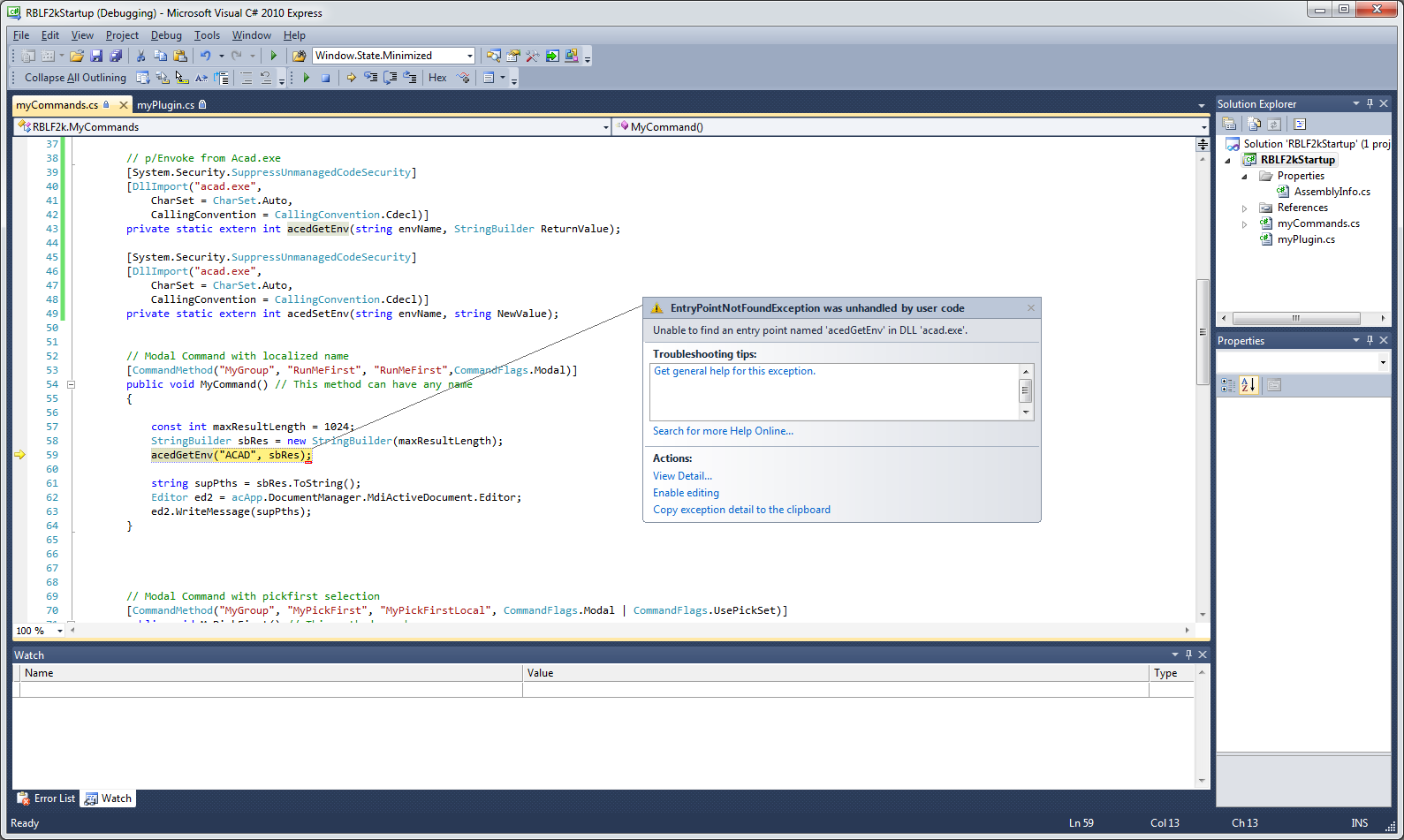The image size is (1404, 840).
Task: Click Search for more Help Online link
Action: pos(723,431)
